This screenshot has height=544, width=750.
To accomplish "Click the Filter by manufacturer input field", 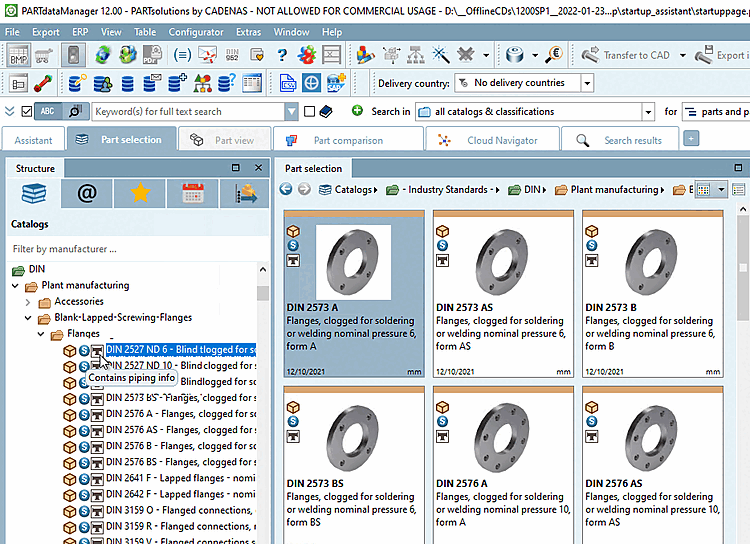I will [x=130, y=248].
